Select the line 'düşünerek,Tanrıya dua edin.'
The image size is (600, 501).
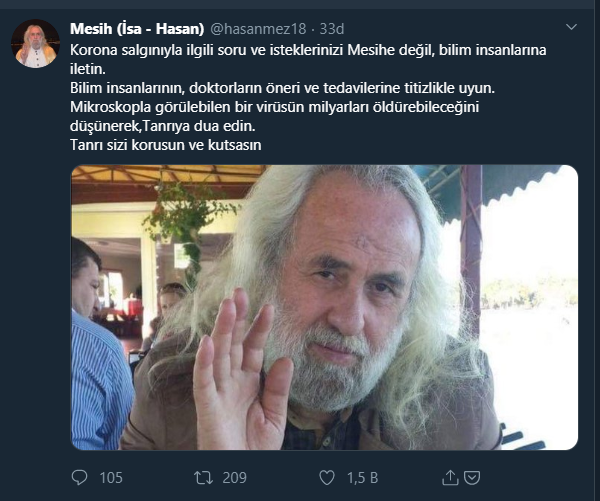163,126
